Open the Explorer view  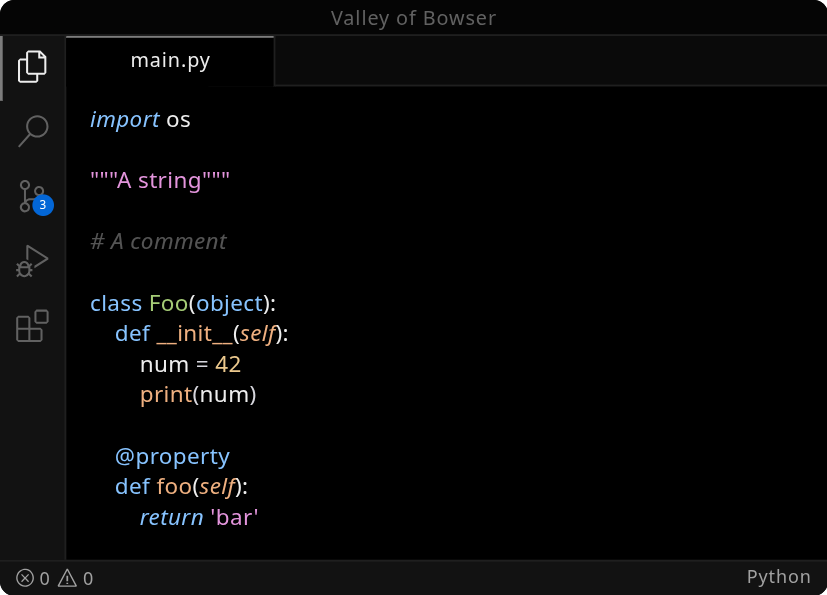click(33, 65)
